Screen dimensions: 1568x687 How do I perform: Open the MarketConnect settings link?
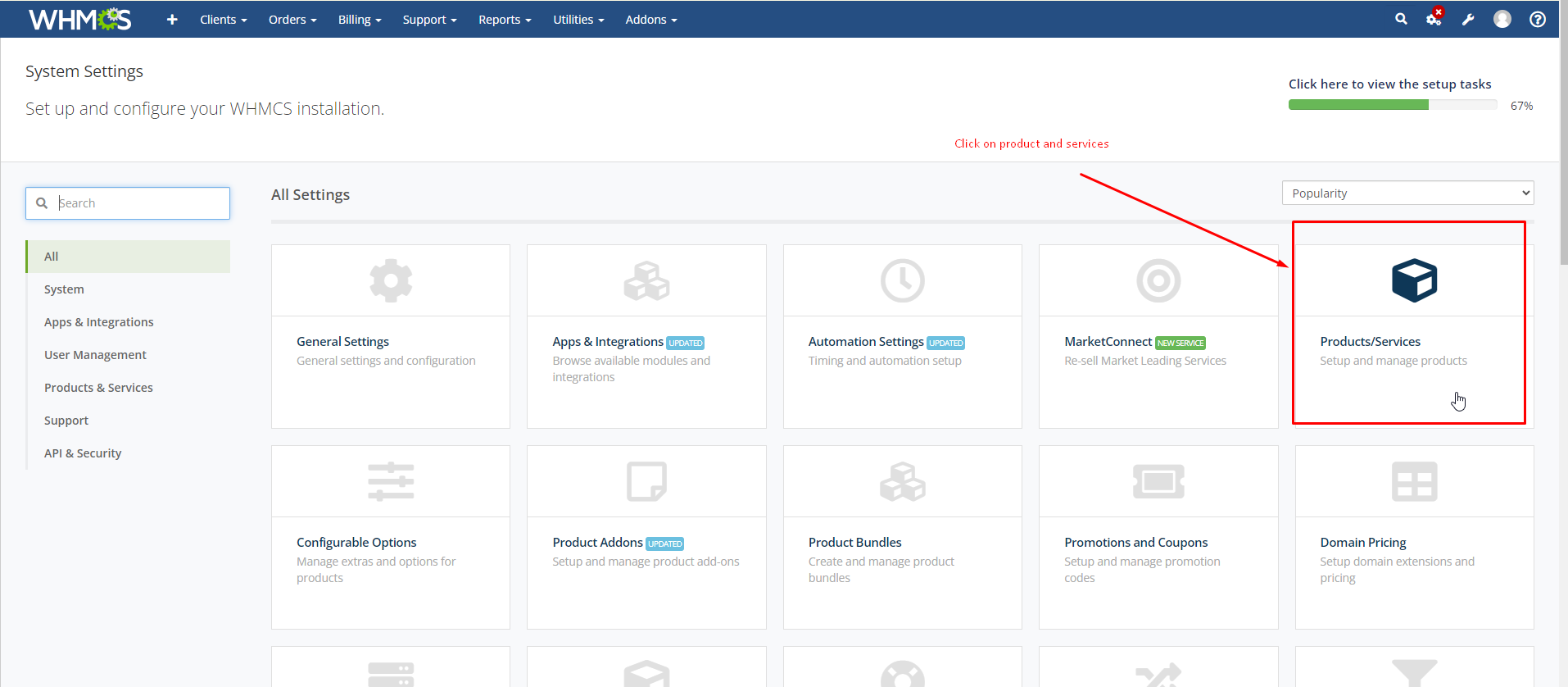tap(1108, 342)
